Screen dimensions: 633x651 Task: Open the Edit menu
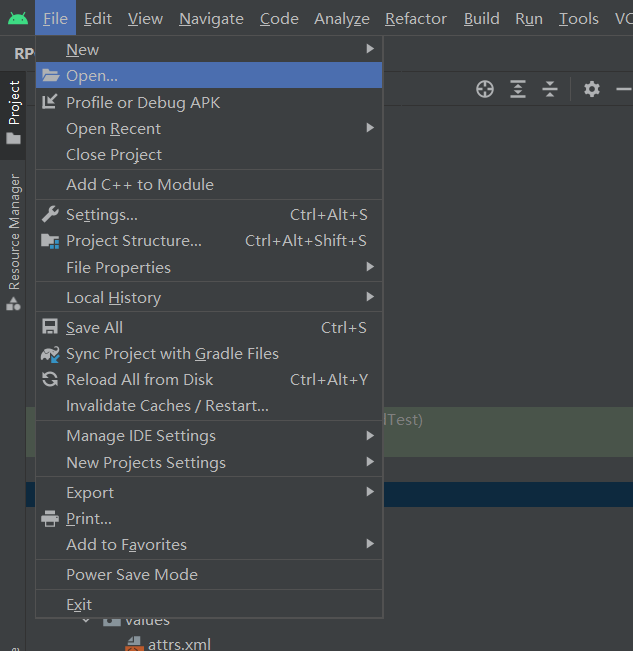[98, 19]
